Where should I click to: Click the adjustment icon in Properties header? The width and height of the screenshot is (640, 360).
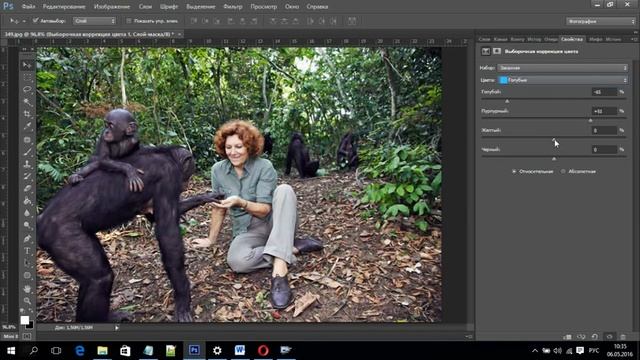(486, 51)
